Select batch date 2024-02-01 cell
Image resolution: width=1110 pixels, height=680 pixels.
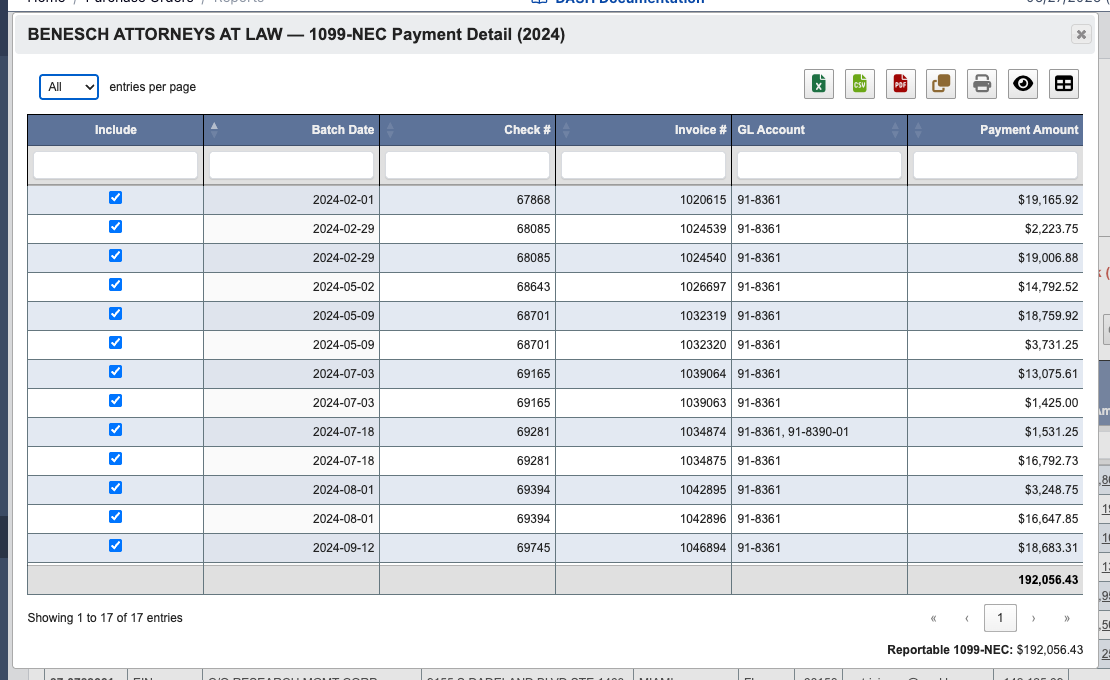(292, 200)
